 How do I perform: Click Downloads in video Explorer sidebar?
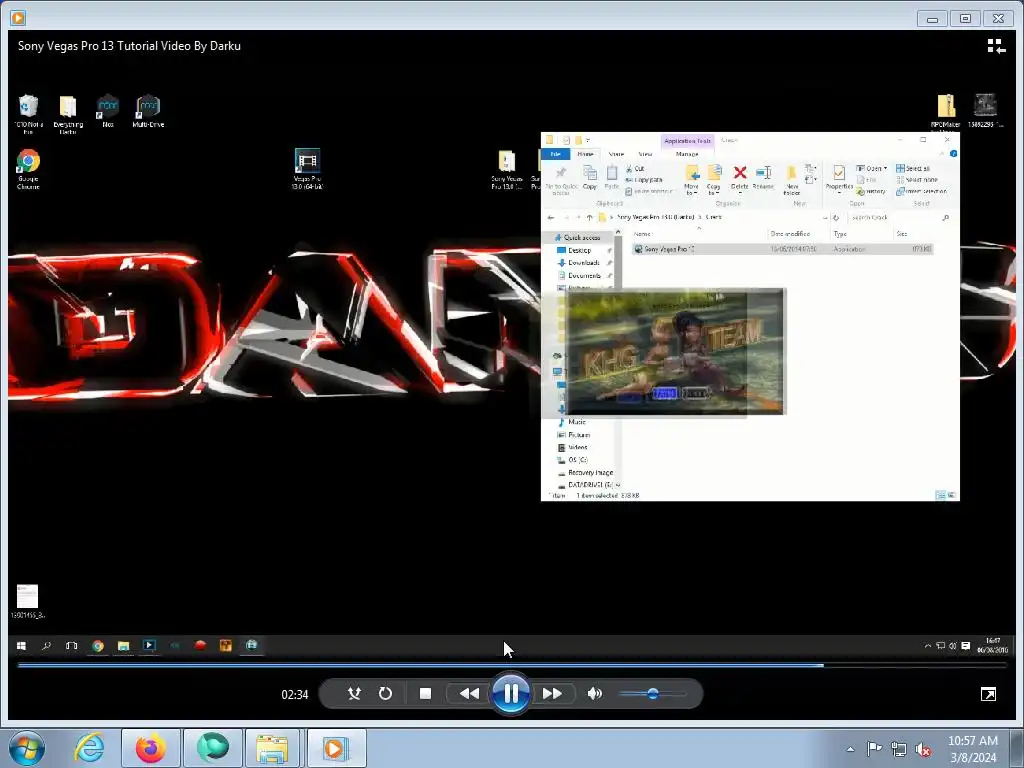(x=583, y=263)
